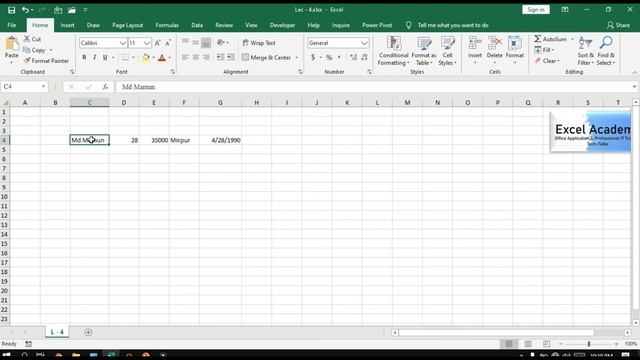The height and width of the screenshot is (360, 640).
Task: Open the Format cells menu
Action: pyautogui.click(x=515, y=50)
